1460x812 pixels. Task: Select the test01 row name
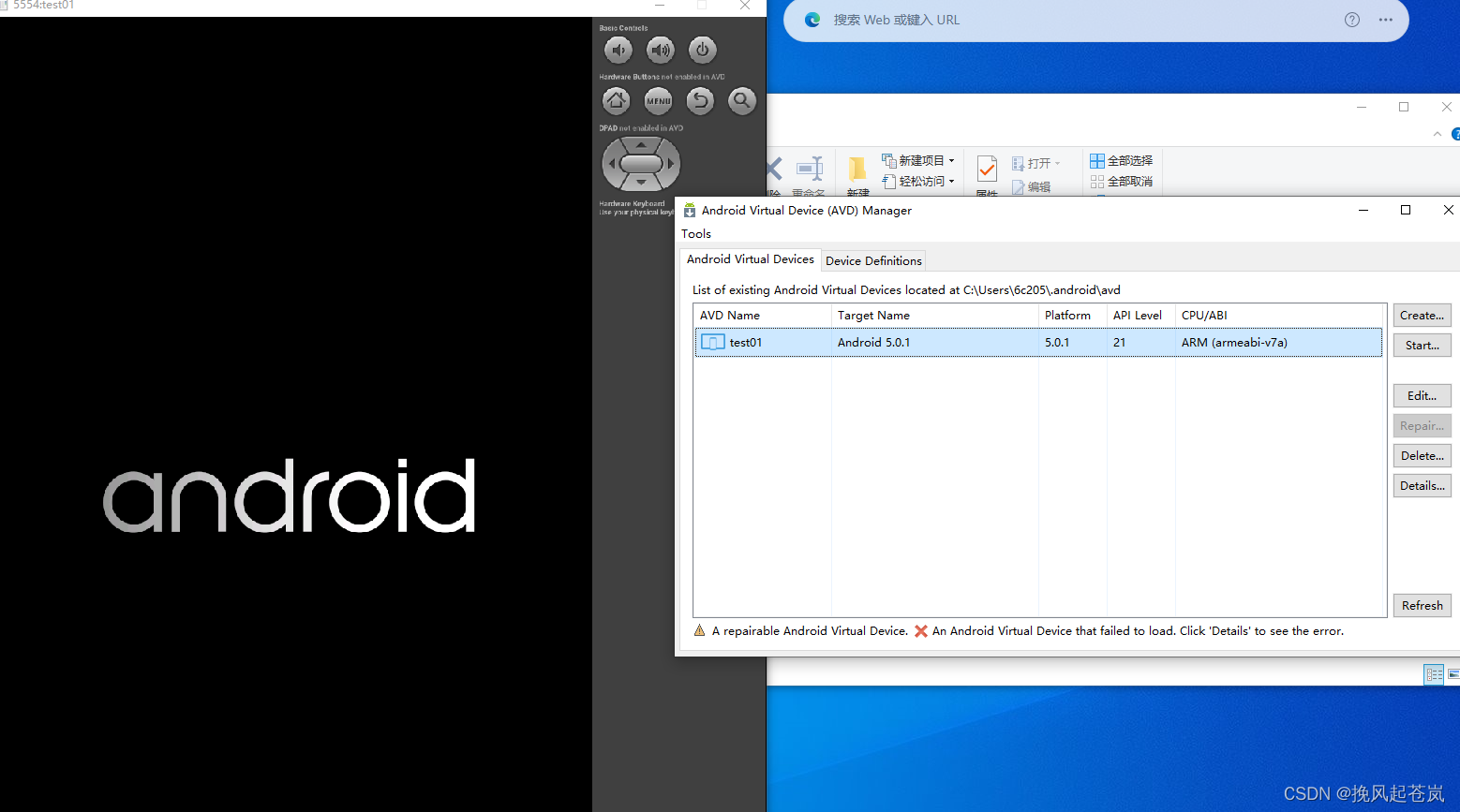[x=746, y=343]
